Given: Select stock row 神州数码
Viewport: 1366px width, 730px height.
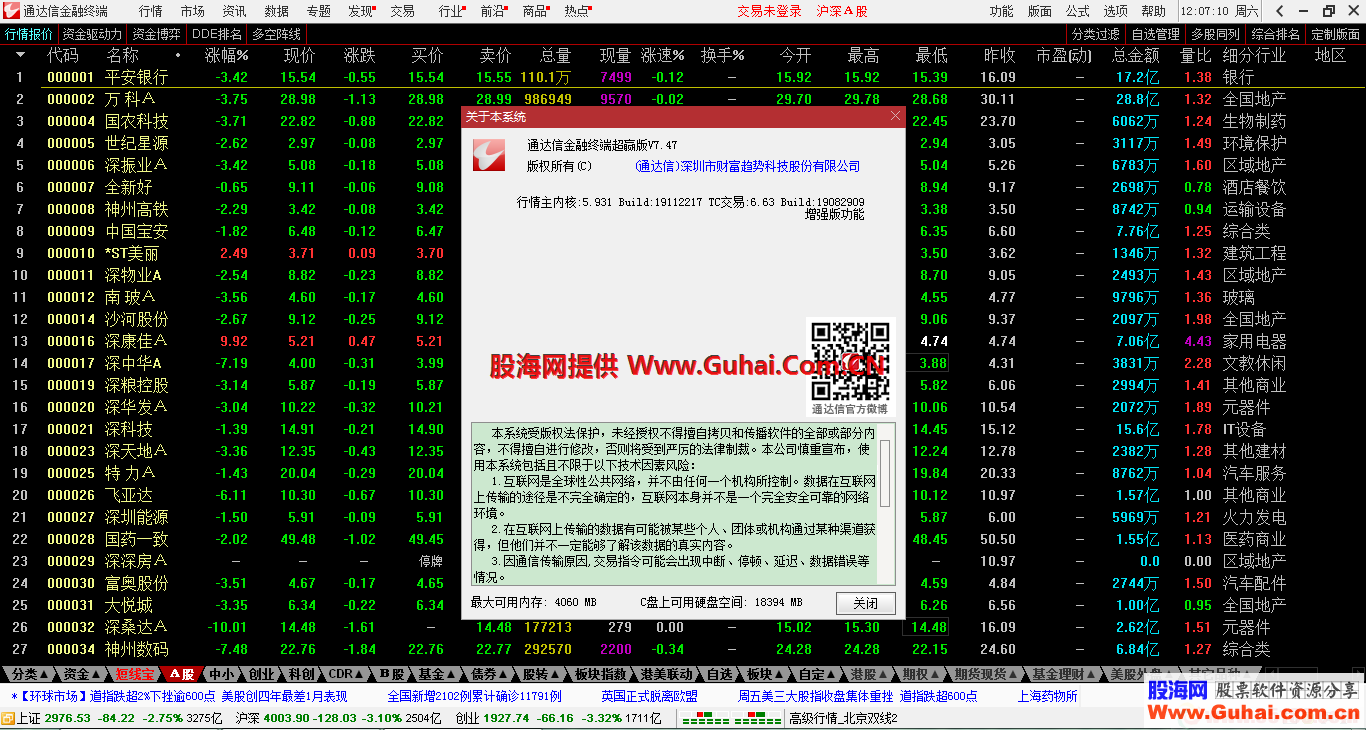Looking at the screenshot, I should [x=683, y=649].
